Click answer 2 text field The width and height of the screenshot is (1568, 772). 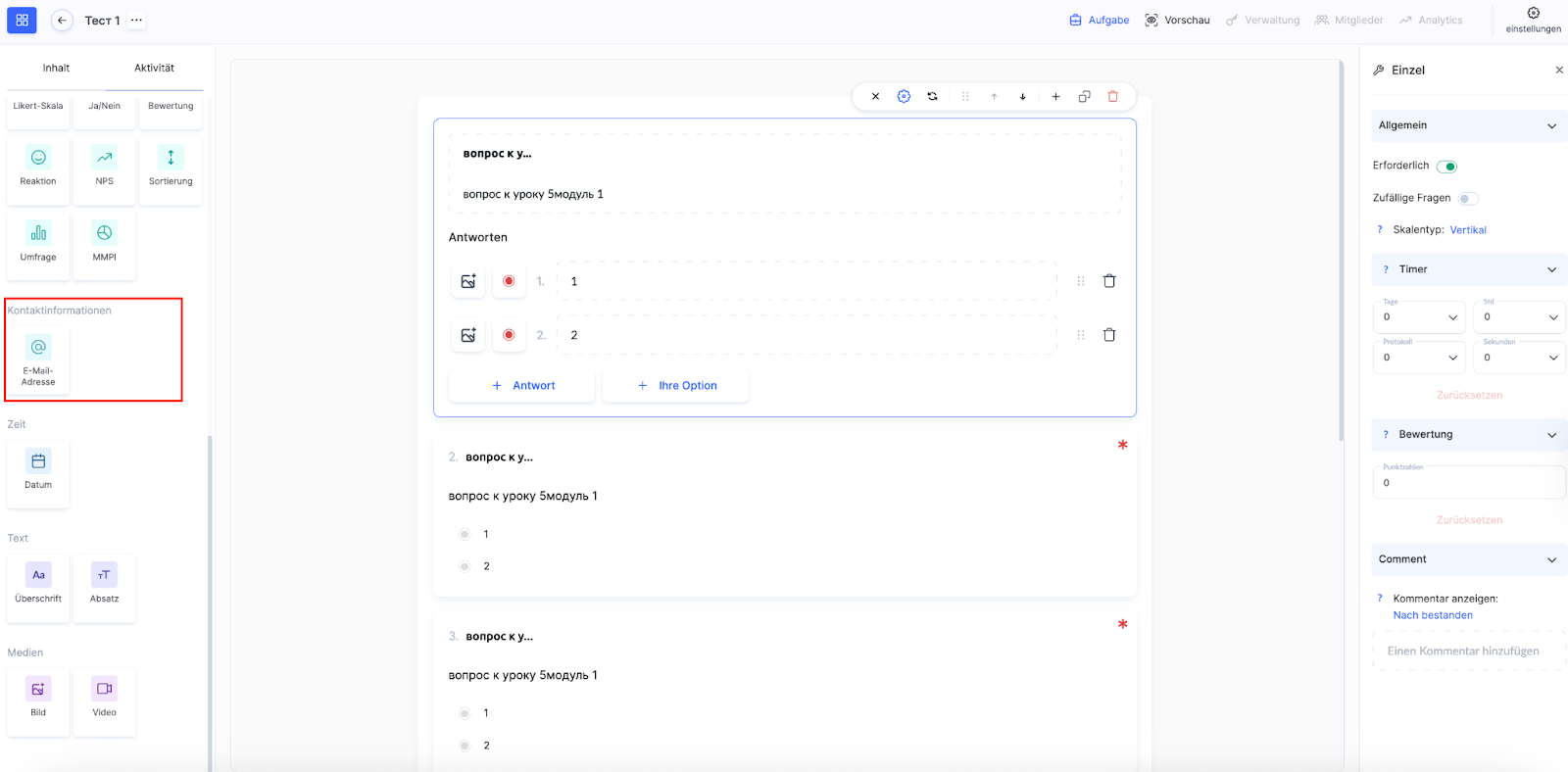pyautogui.click(x=807, y=335)
